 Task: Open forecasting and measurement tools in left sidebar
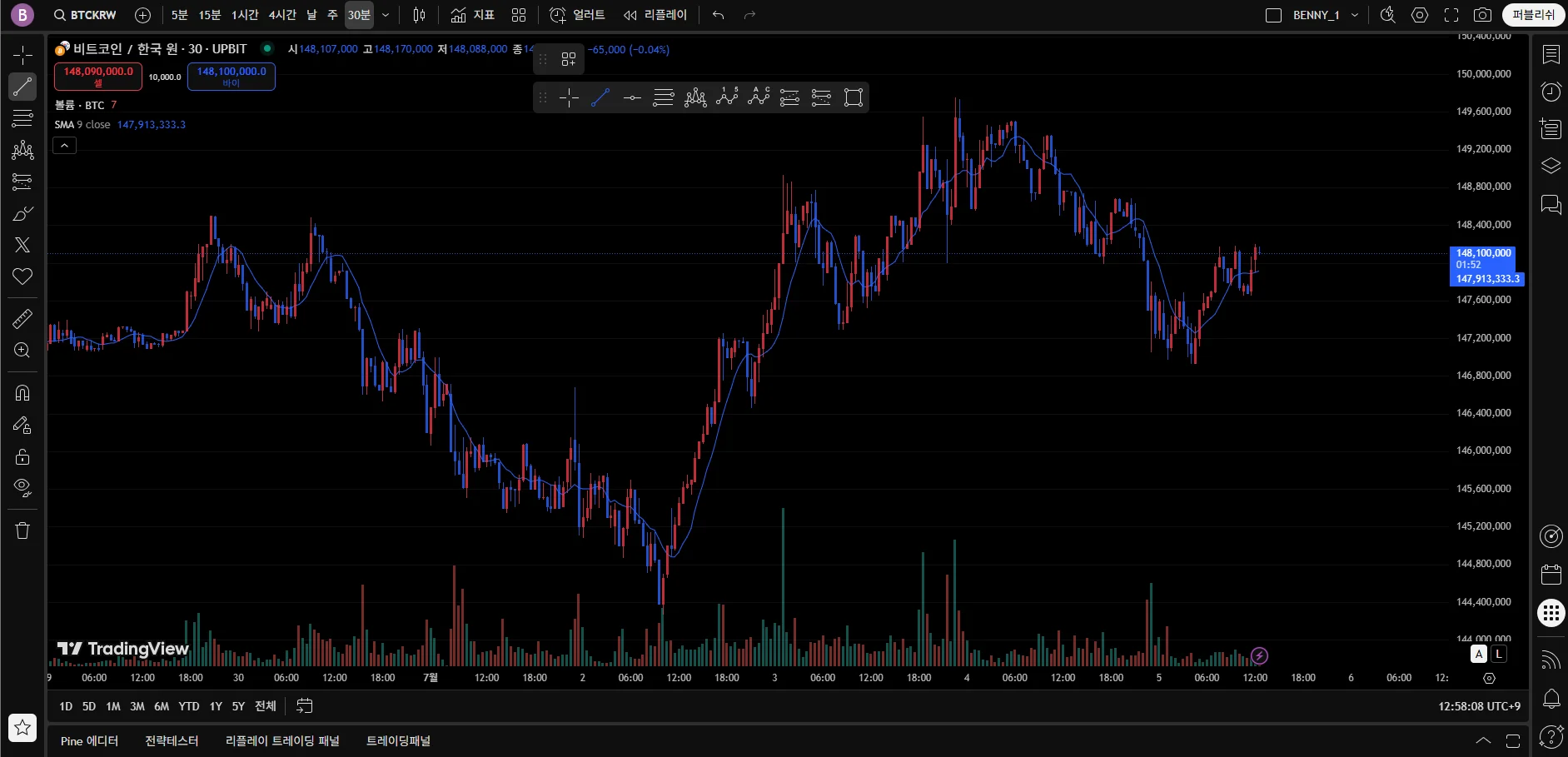point(22,182)
